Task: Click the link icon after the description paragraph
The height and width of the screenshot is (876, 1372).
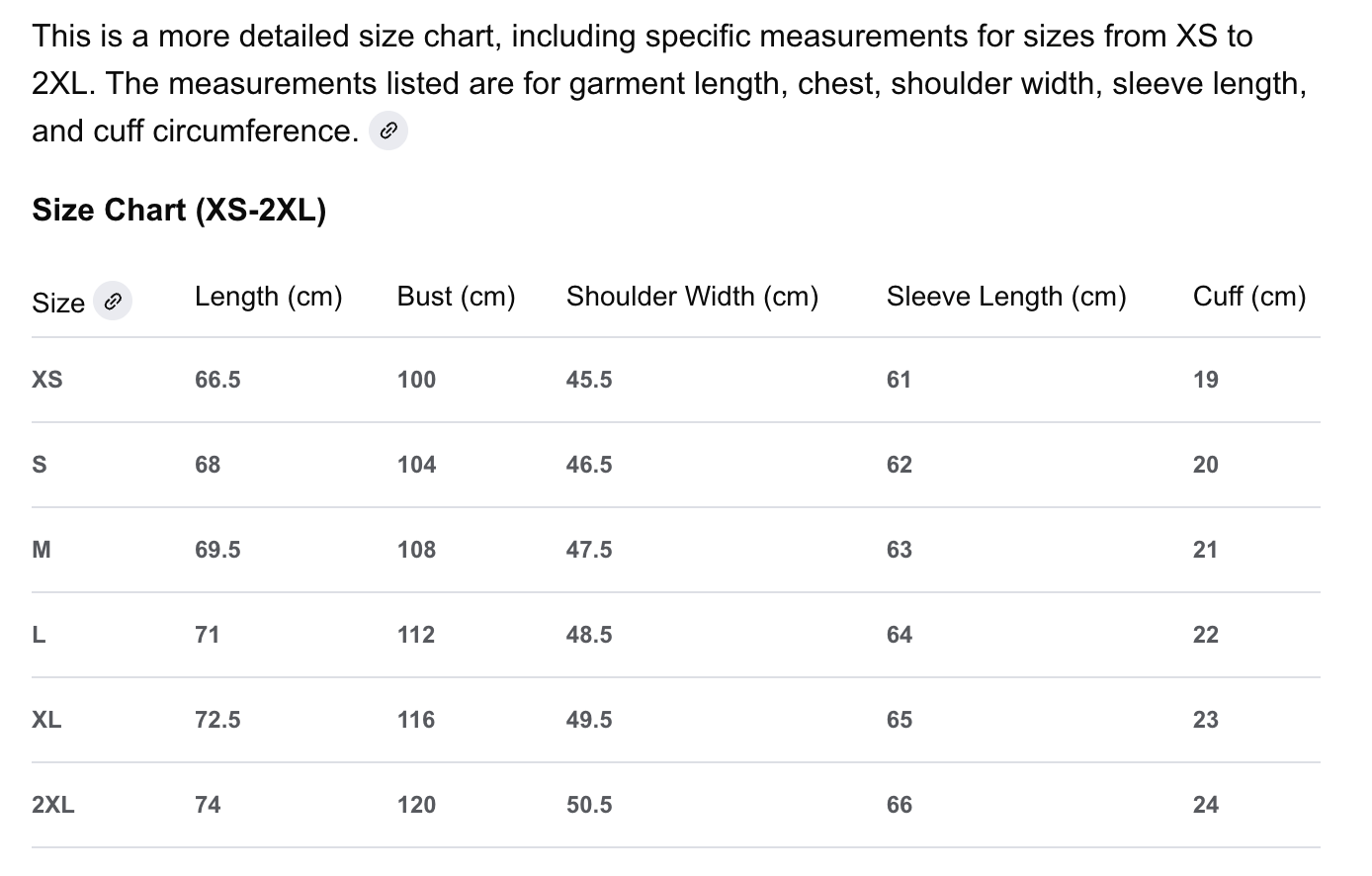Action: [388, 131]
